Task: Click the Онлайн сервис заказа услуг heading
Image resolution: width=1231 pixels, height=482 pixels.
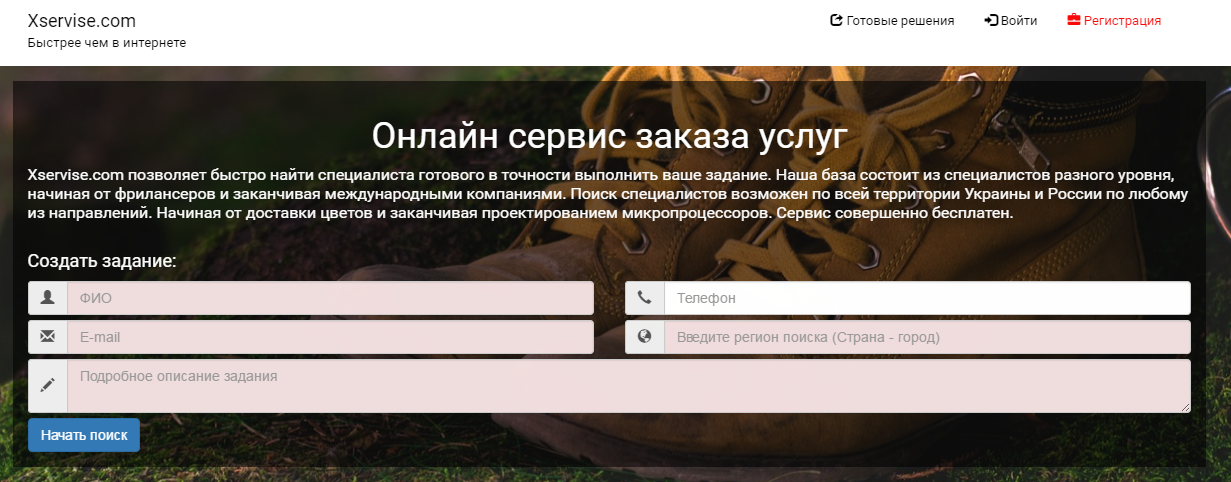Action: (609, 134)
